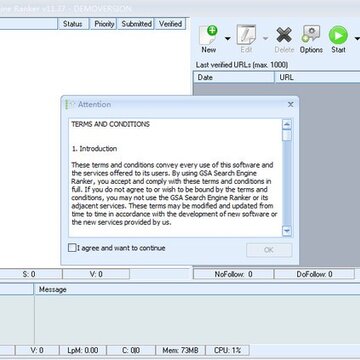
Task: Click the "LpM: 0.00" status entry
Action: (83, 350)
